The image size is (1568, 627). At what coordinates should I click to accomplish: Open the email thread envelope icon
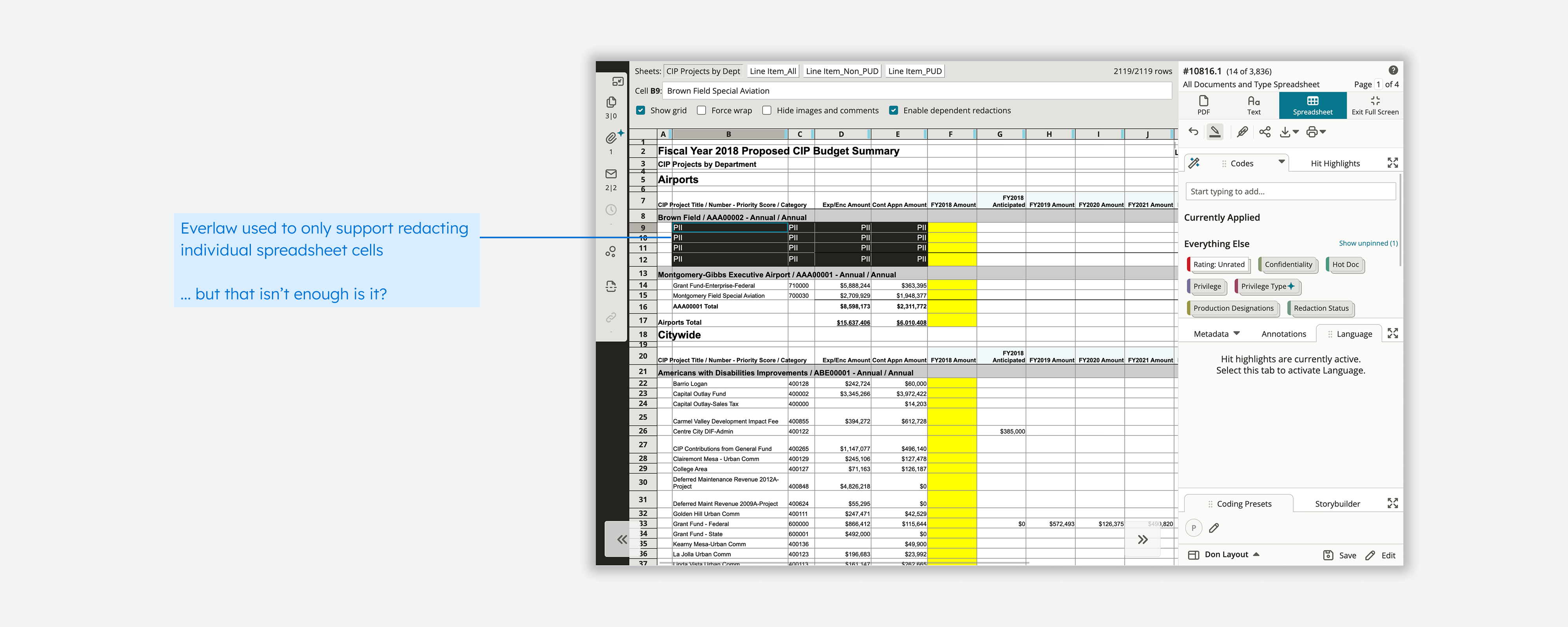tap(611, 174)
